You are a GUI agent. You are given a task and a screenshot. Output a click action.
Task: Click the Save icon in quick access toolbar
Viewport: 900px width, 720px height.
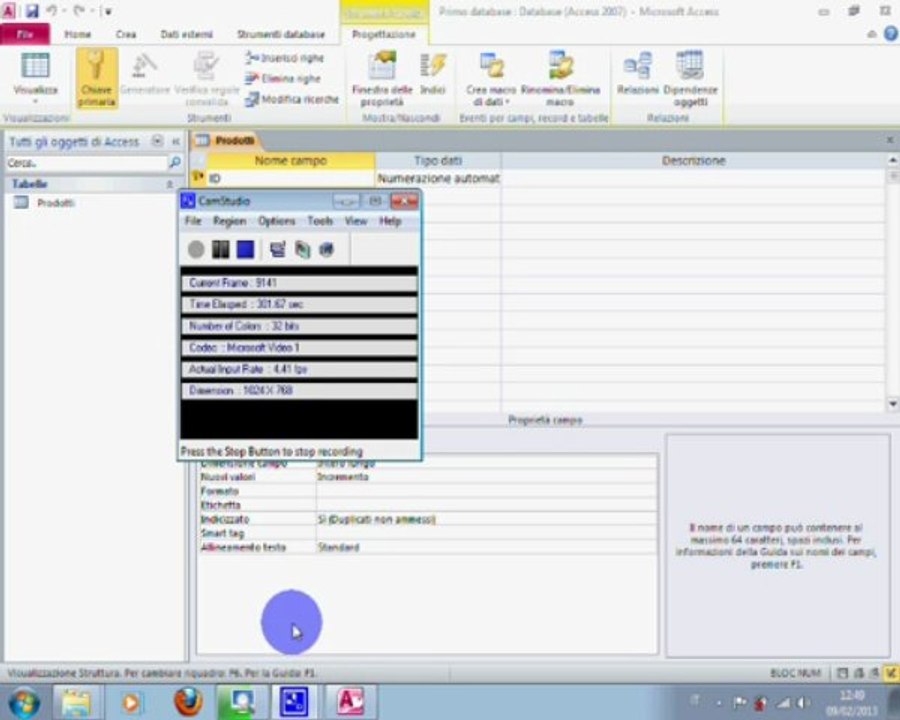pos(32,11)
